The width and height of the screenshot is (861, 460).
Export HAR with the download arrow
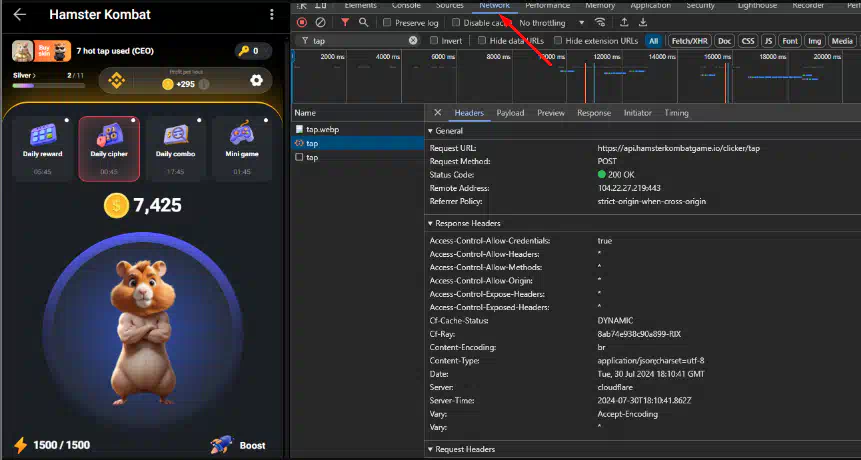click(x=643, y=23)
